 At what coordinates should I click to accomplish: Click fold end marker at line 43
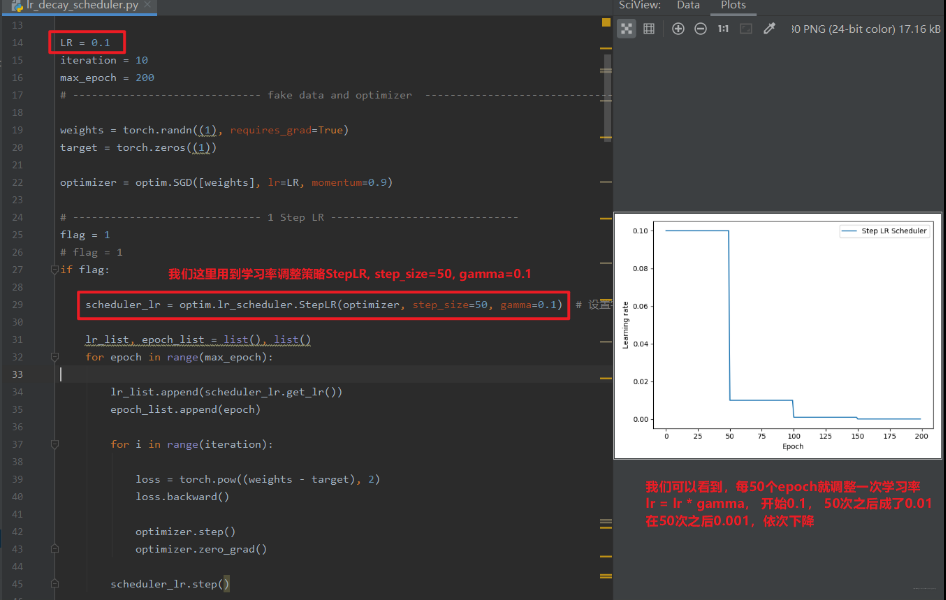(54, 549)
